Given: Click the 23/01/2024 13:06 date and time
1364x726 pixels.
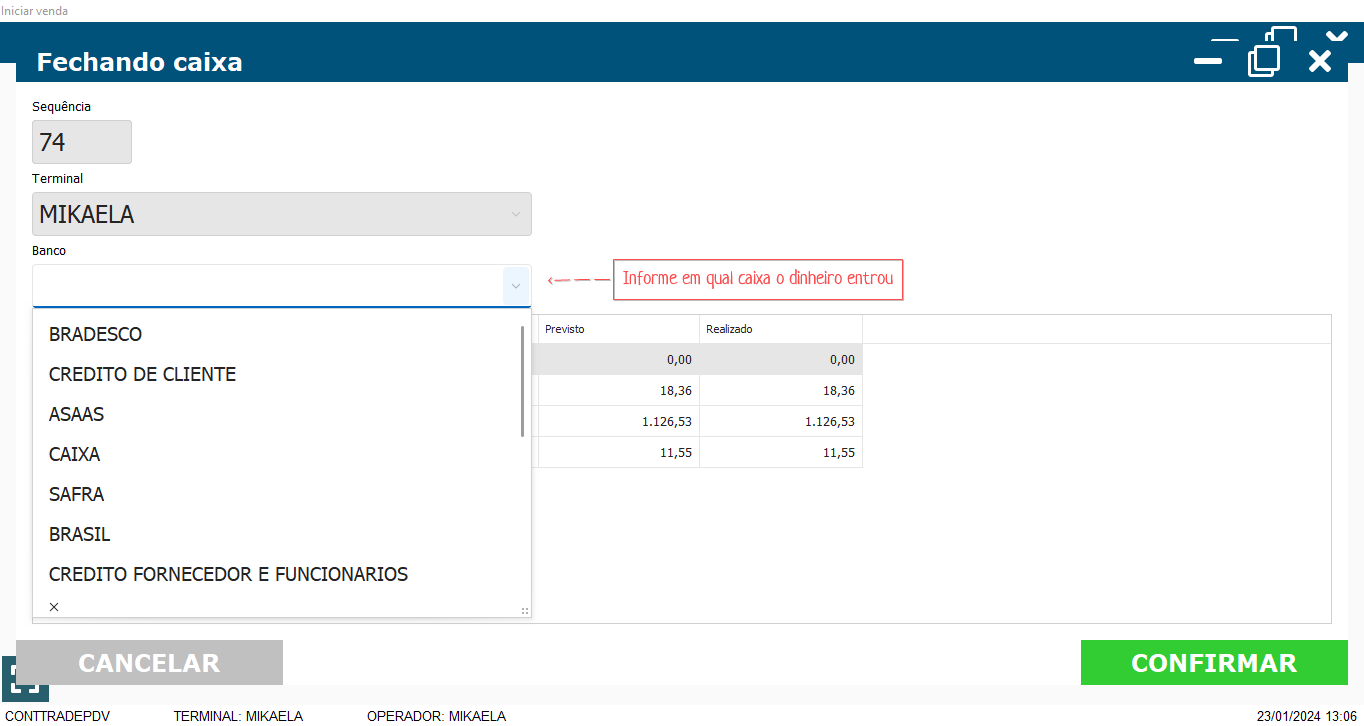Looking at the screenshot, I should (x=1307, y=716).
